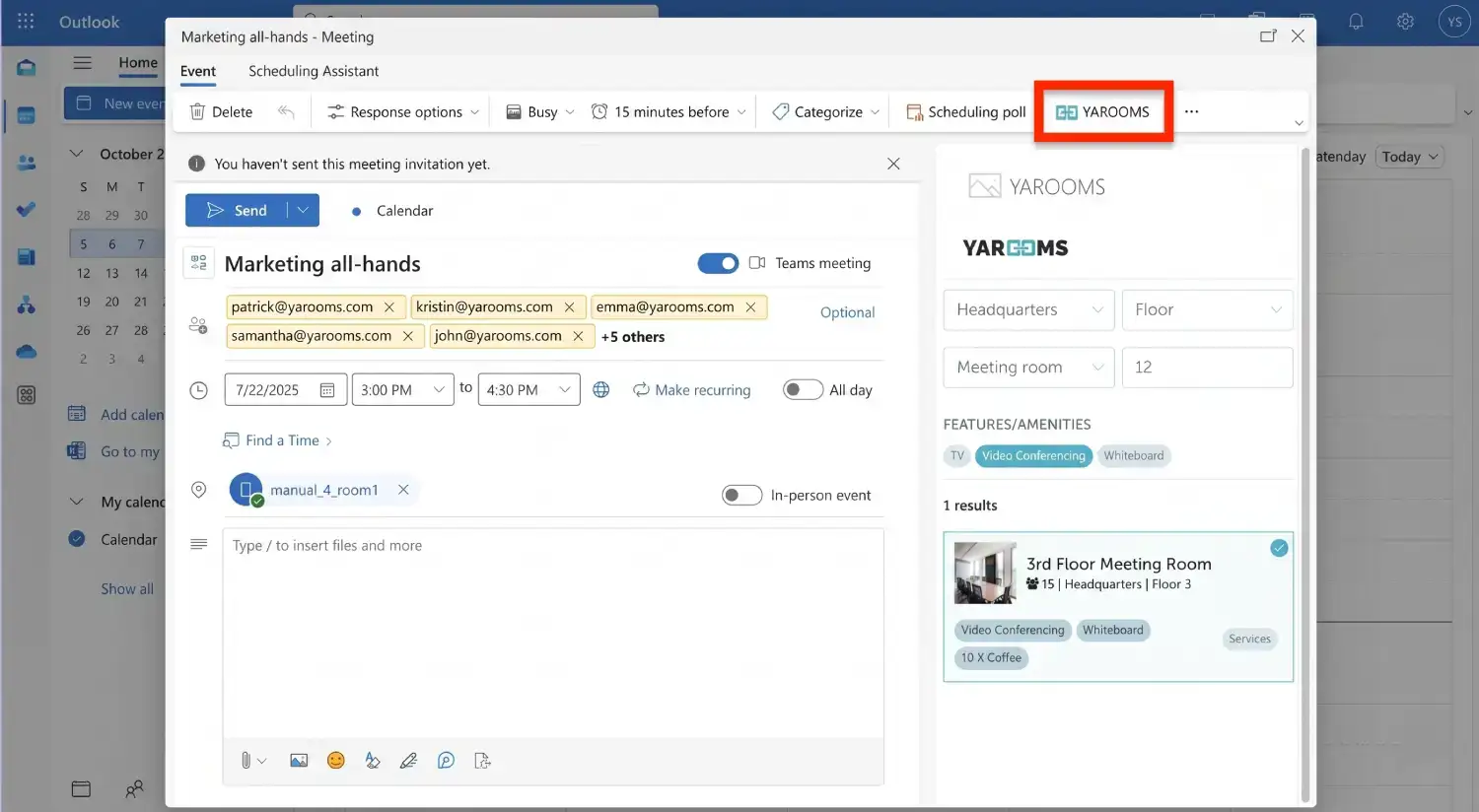1479x812 pixels.
Task: Open Scheduling poll
Action: point(966,111)
